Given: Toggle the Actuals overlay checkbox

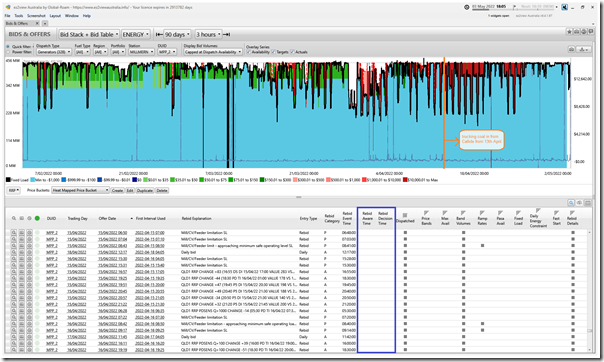Looking at the screenshot, I should [x=292, y=52].
